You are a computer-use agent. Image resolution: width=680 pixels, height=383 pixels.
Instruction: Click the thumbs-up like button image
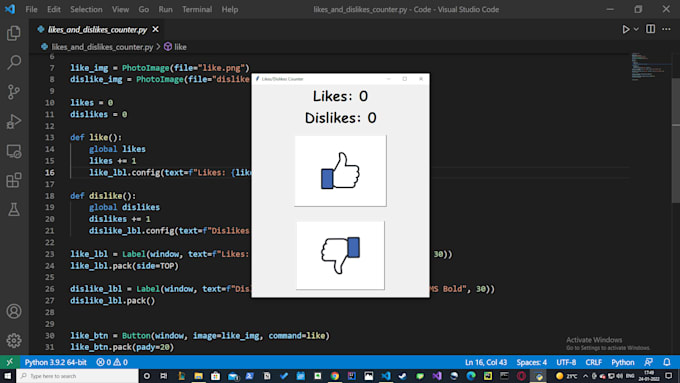click(x=340, y=171)
